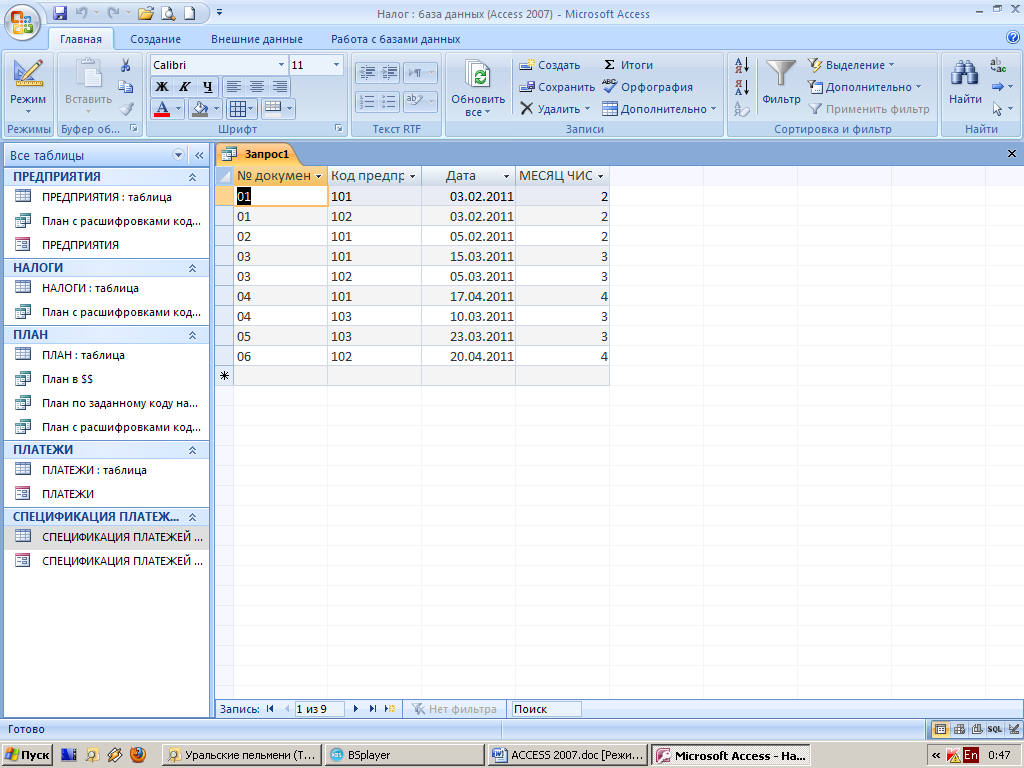The height and width of the screenshot is (768, 1024).
Task: Click Сохранить record button
Action: 557,87
